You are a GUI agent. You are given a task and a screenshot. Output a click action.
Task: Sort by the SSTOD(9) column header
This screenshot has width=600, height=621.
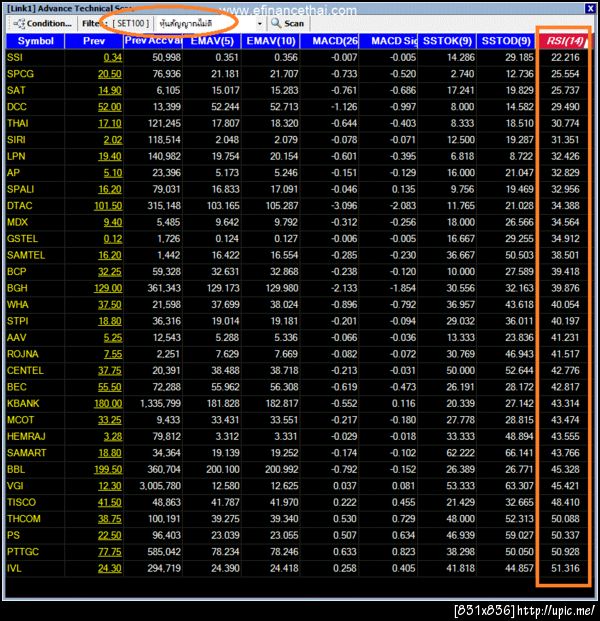[506, 41]
